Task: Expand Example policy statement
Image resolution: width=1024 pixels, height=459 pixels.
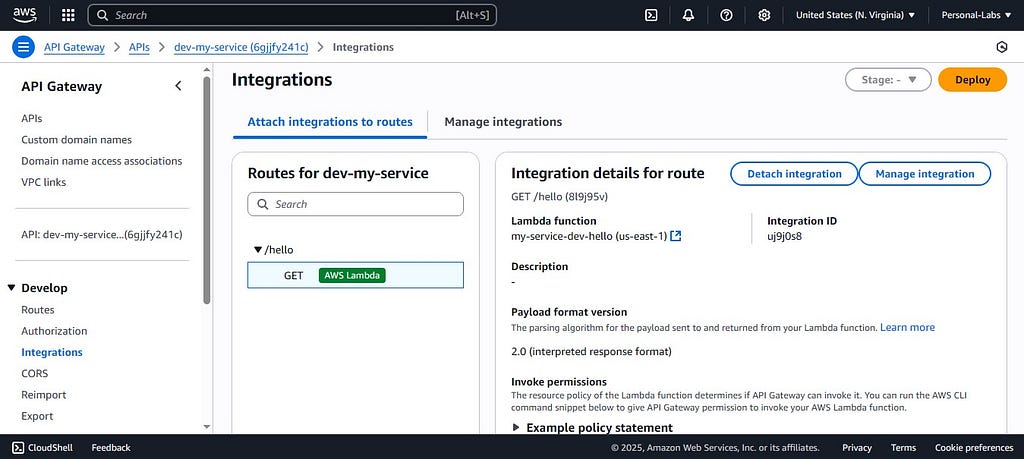Action: click(592, 428)
